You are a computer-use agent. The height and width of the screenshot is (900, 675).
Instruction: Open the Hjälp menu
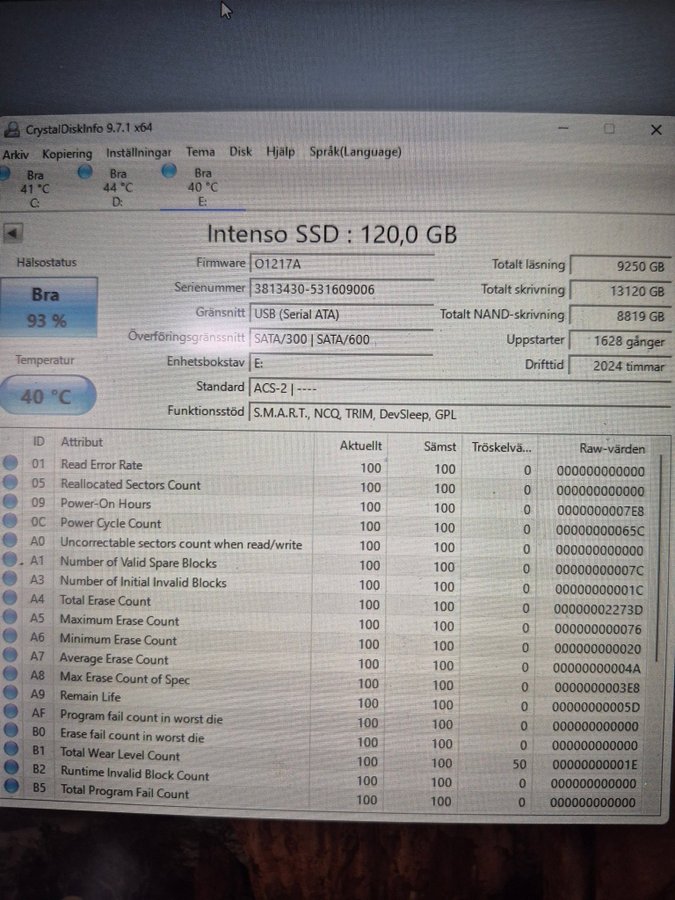click(281, 152)
